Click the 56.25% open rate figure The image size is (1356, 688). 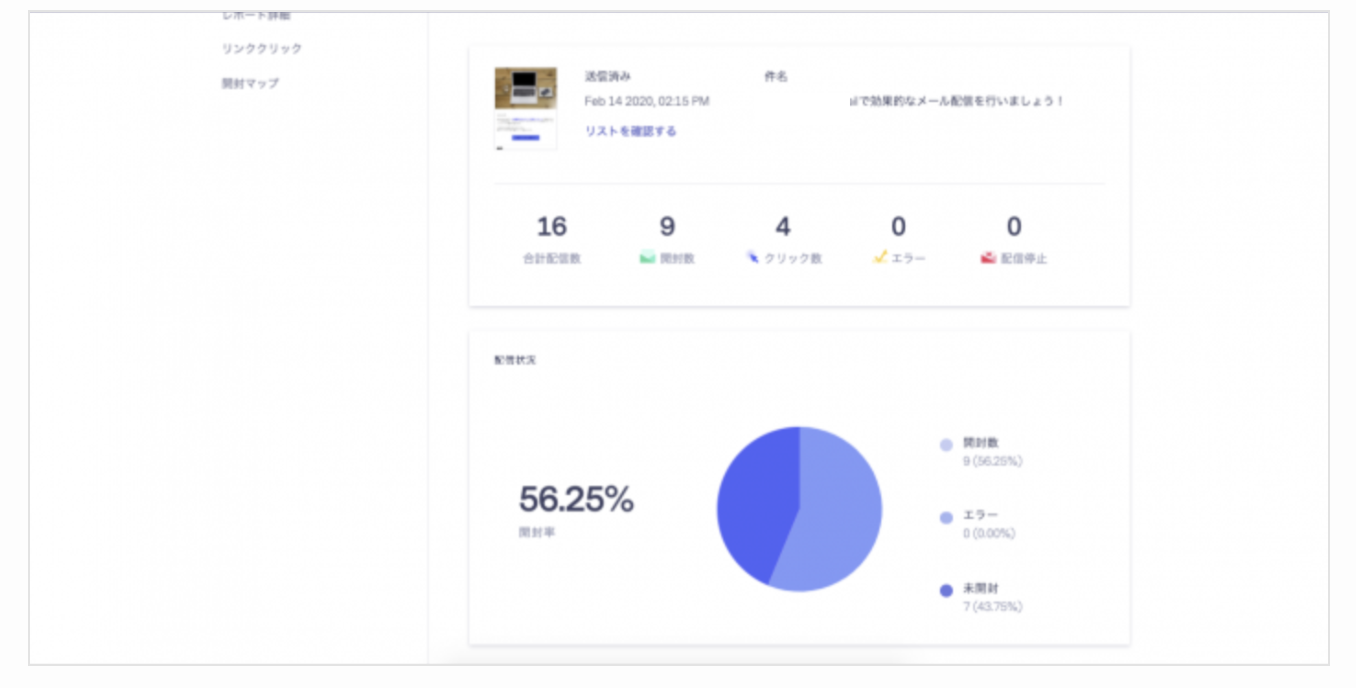576,499
